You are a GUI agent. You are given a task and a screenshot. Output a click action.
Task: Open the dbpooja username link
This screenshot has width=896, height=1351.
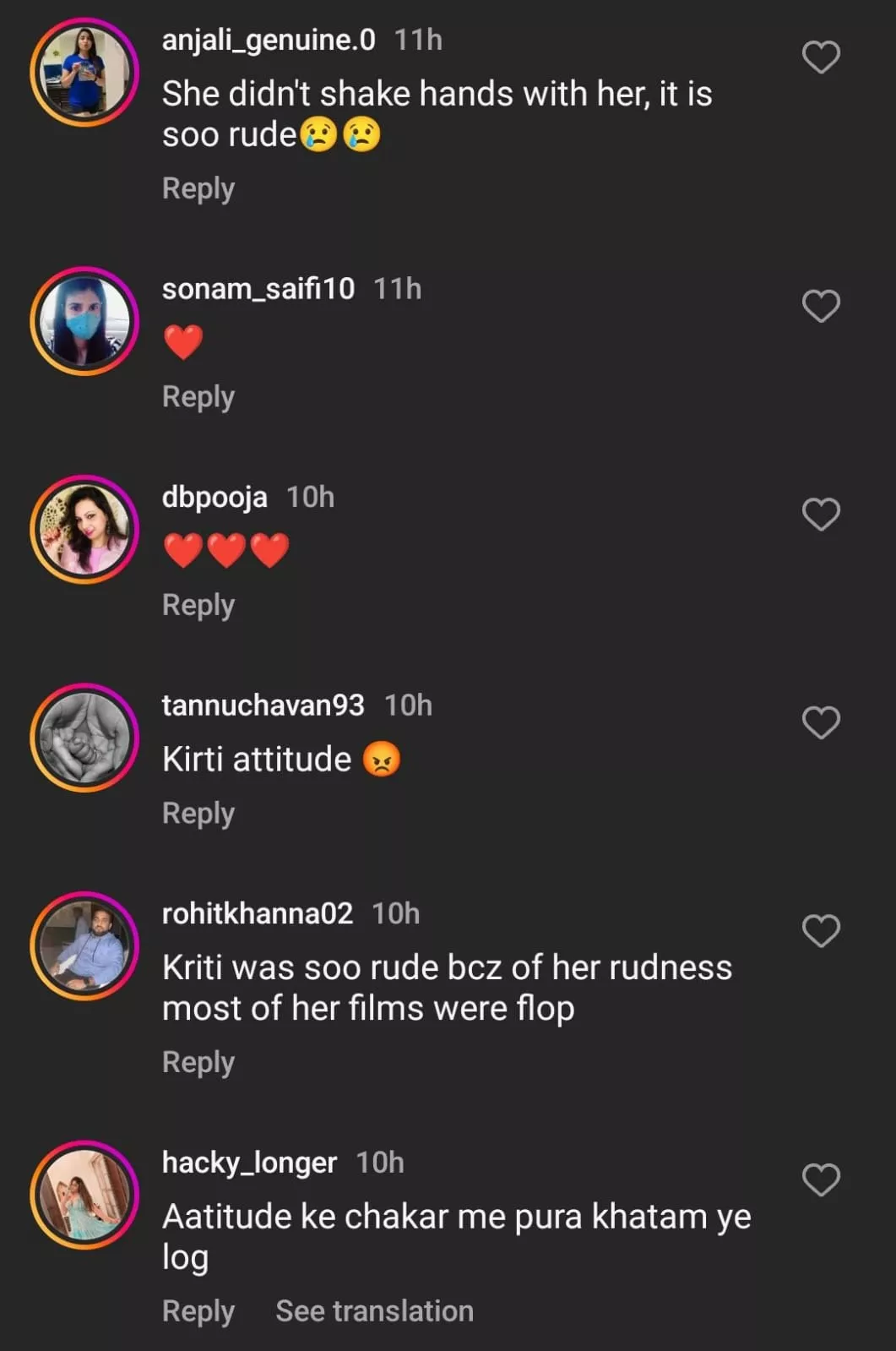(x=214, y=497)
